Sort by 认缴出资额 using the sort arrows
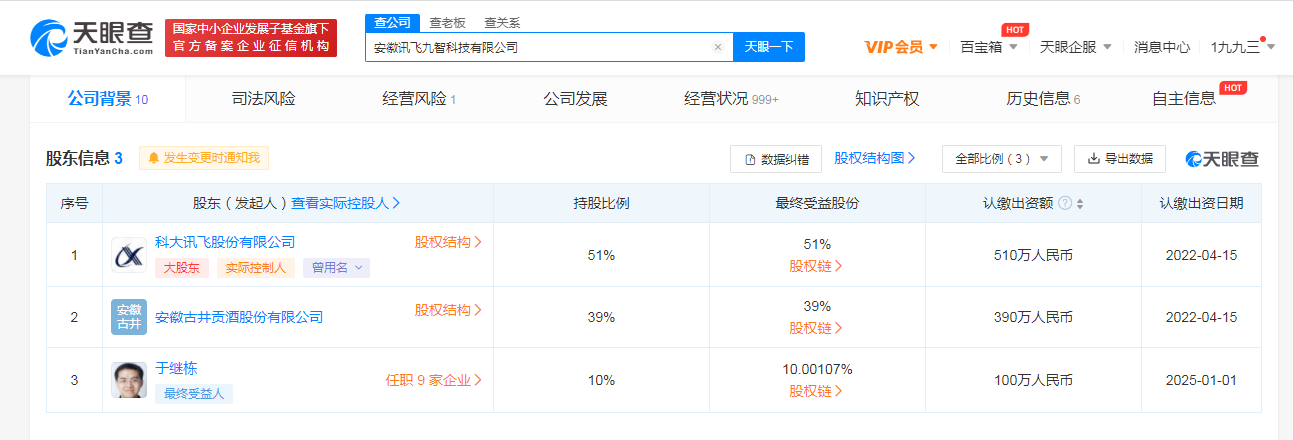Screen dimensions: 1293x440 pyautogui.click(x=1080, y=203)
